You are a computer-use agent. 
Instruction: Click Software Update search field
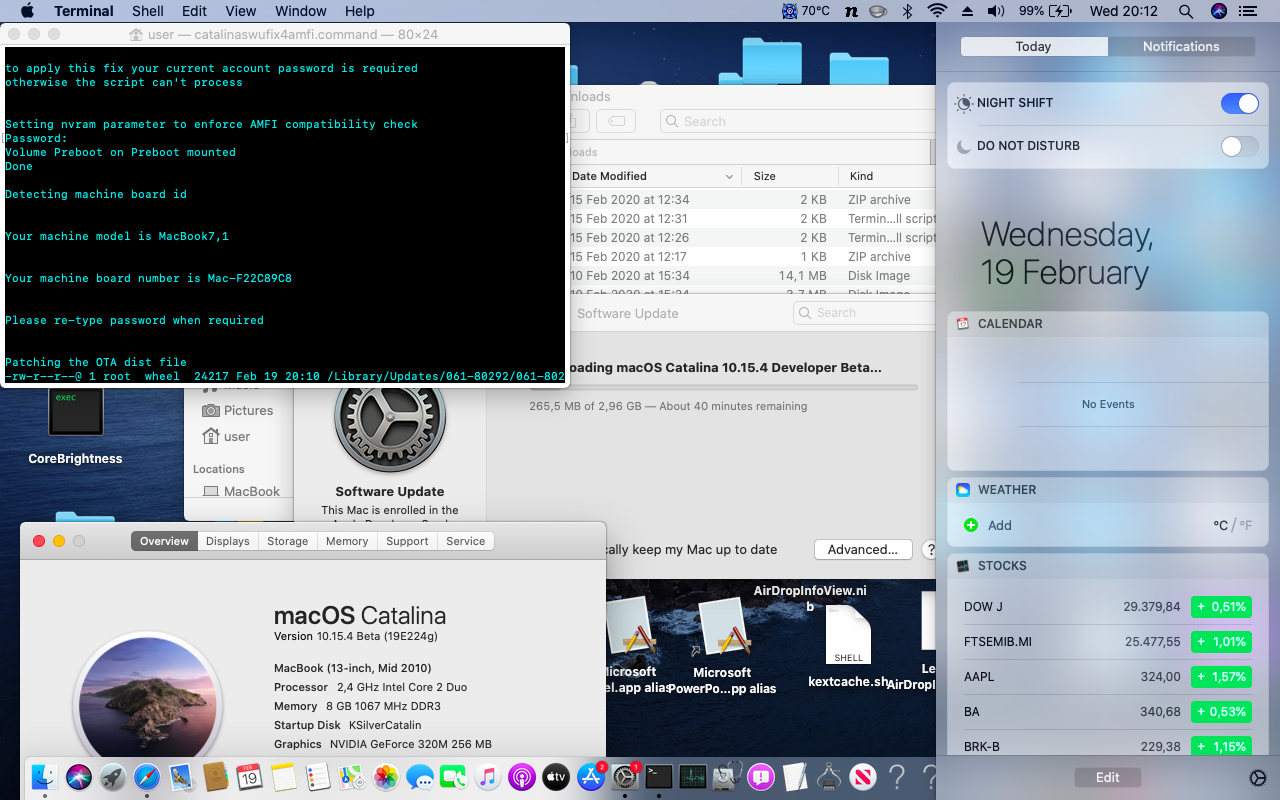tap(866, 313)
